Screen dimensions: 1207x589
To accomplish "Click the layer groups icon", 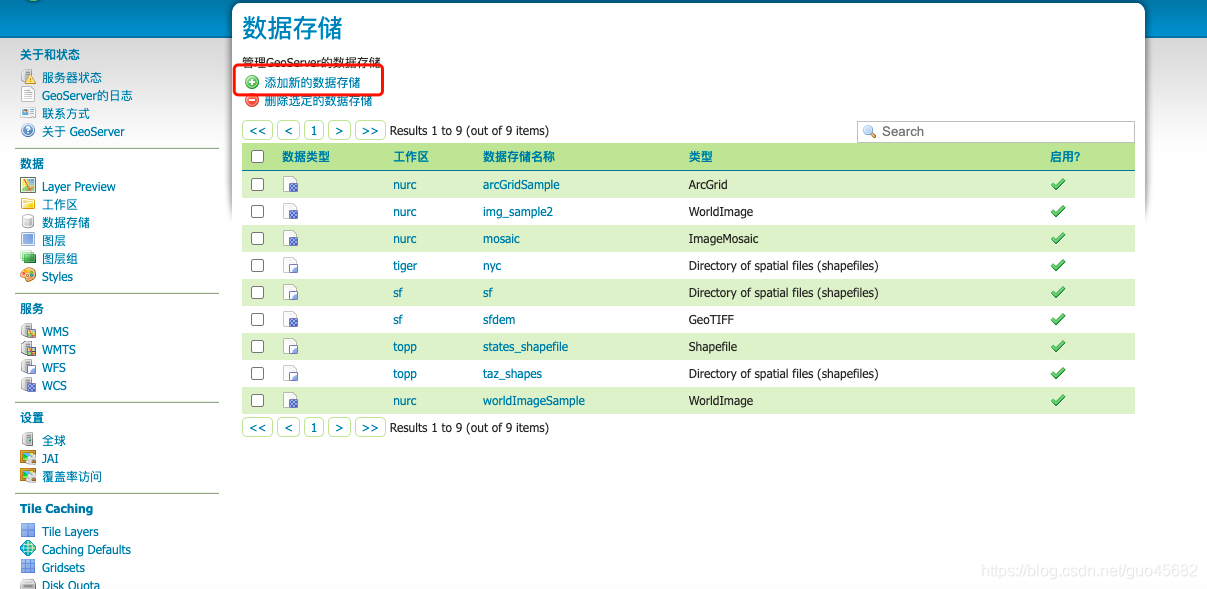I will coord(28,258).
